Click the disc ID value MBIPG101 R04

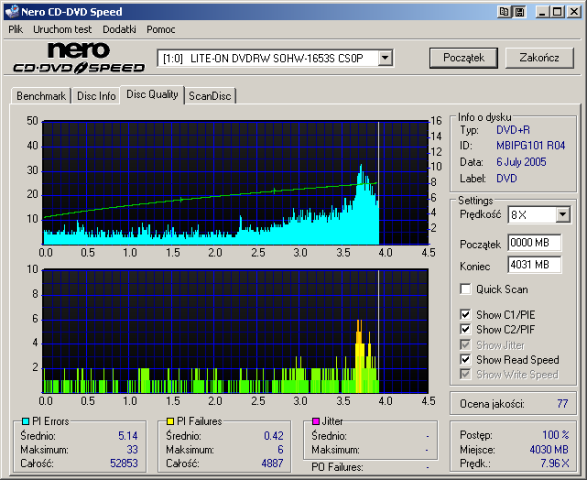(x=530, y=145)
